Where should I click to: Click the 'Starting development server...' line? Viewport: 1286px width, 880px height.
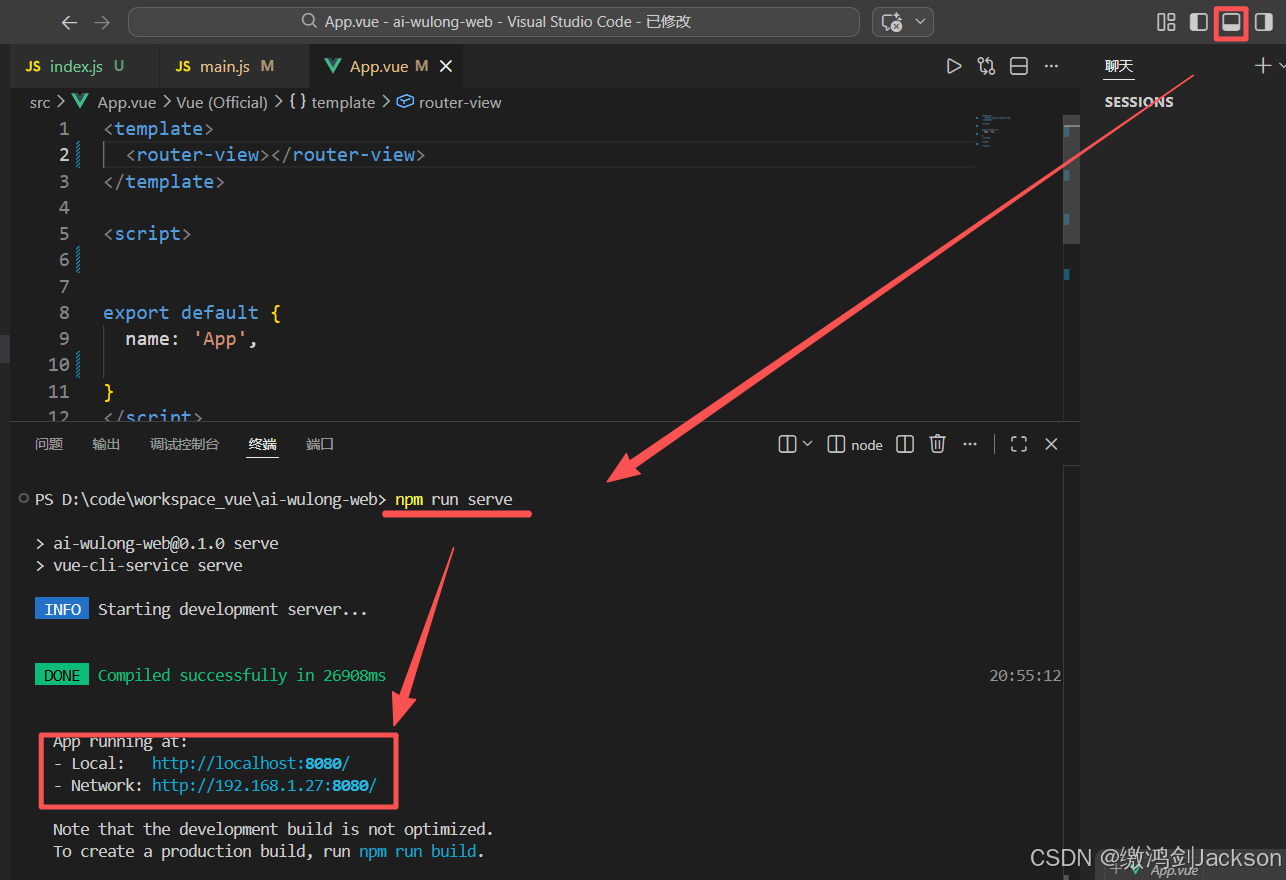(233, 609)
